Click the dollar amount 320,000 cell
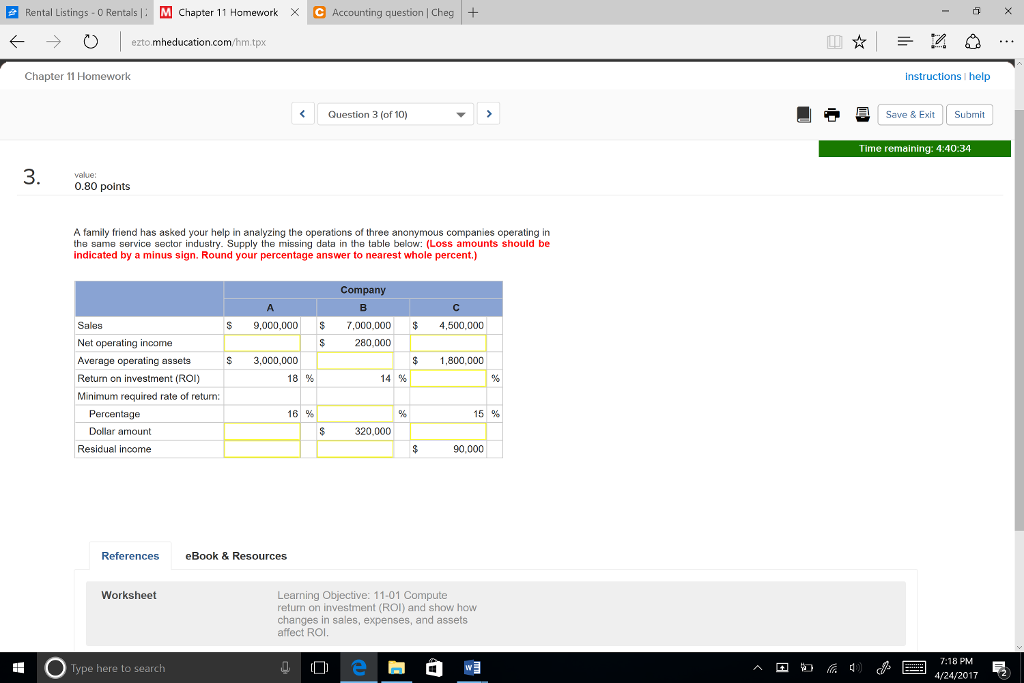 click(355, 431)
